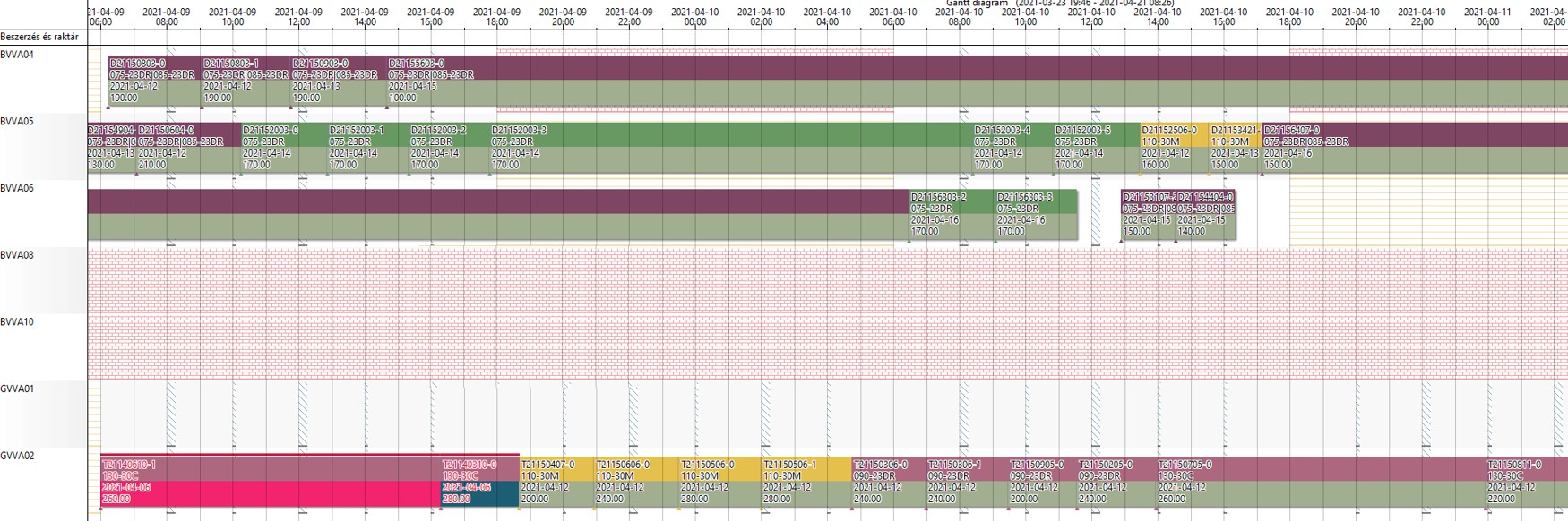
Task: Select task bar T21150506-1 in GVVA02
Action: click(x=807, y=482)
